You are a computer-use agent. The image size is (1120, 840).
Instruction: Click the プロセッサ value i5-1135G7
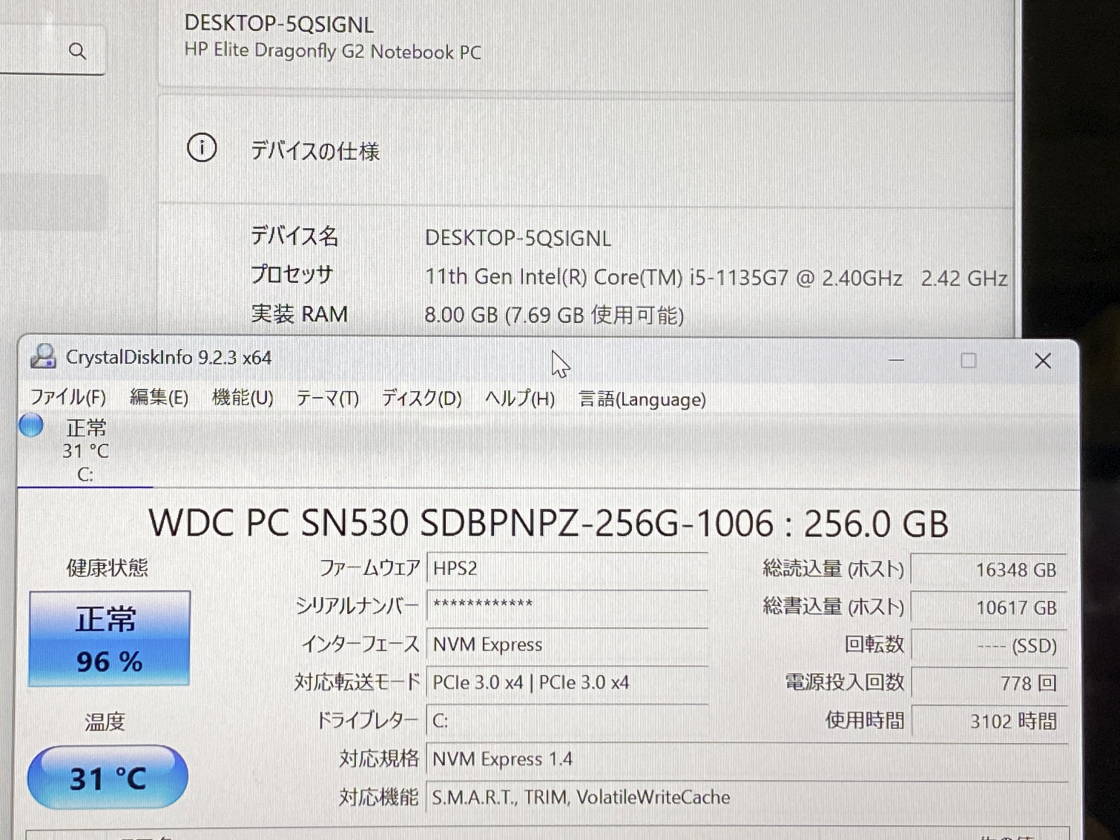716,277
